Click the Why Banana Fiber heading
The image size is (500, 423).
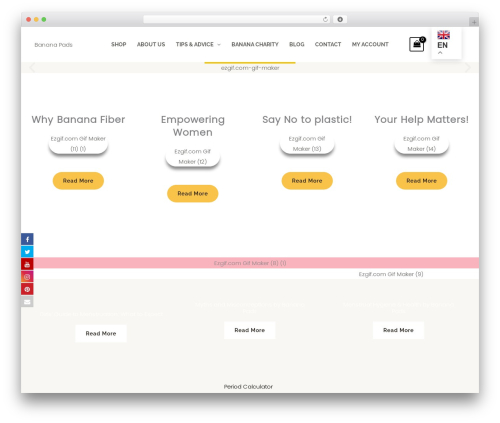coord(78,119)
